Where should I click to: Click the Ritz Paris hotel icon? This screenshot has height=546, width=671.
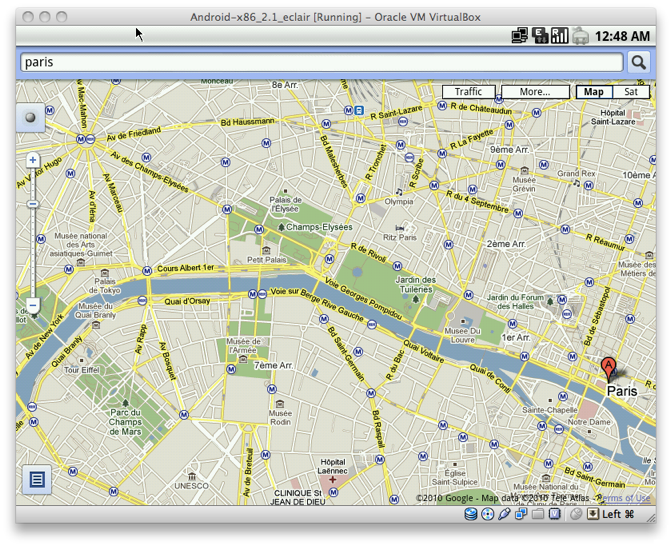tap(400, 228)
